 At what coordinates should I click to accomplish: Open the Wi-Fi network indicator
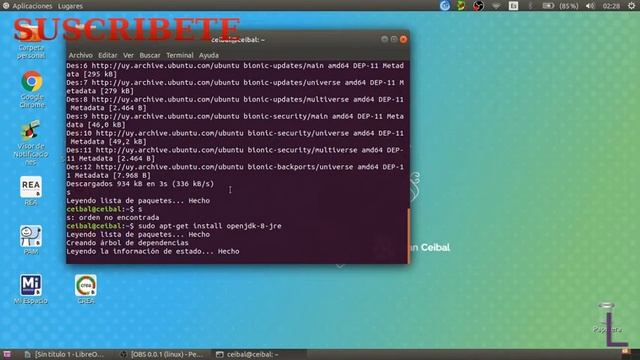pos(496,6)
